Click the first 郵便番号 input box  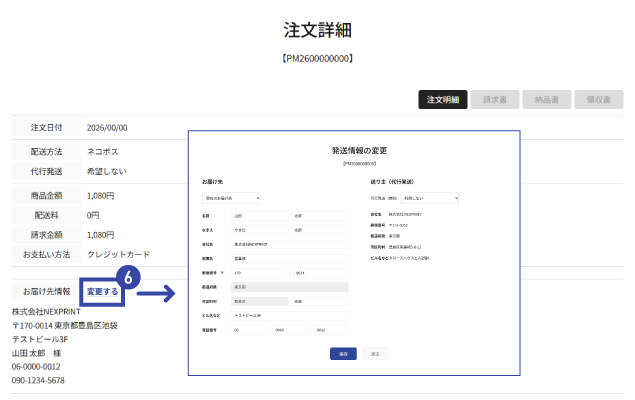[258, 271]
